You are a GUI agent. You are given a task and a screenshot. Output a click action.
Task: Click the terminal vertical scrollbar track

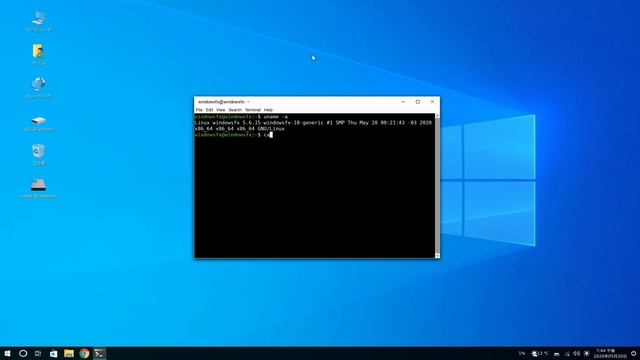[437, 186]
